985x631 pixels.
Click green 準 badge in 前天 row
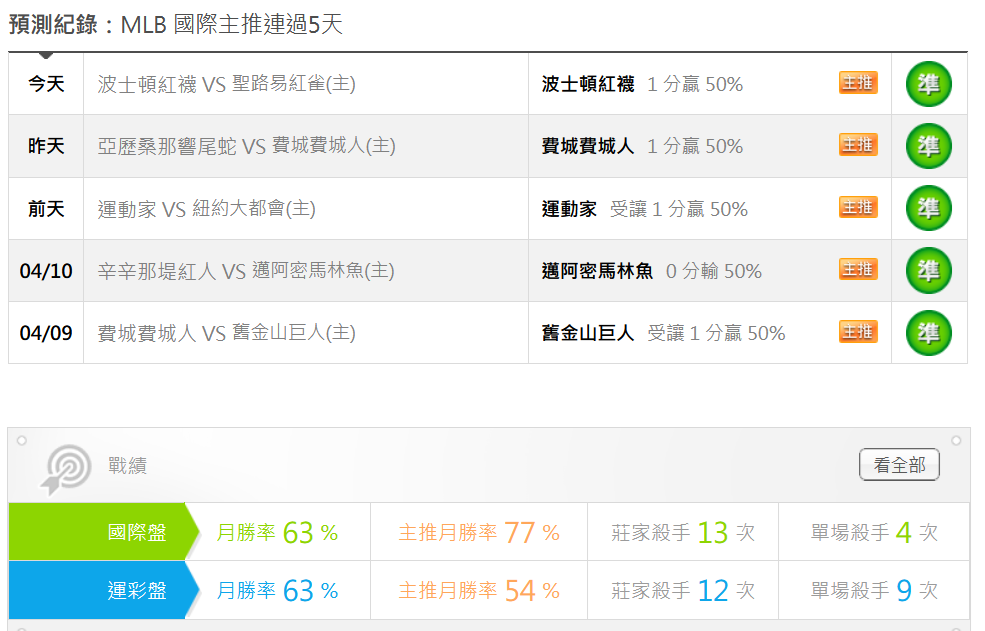[x=928, y=208]
